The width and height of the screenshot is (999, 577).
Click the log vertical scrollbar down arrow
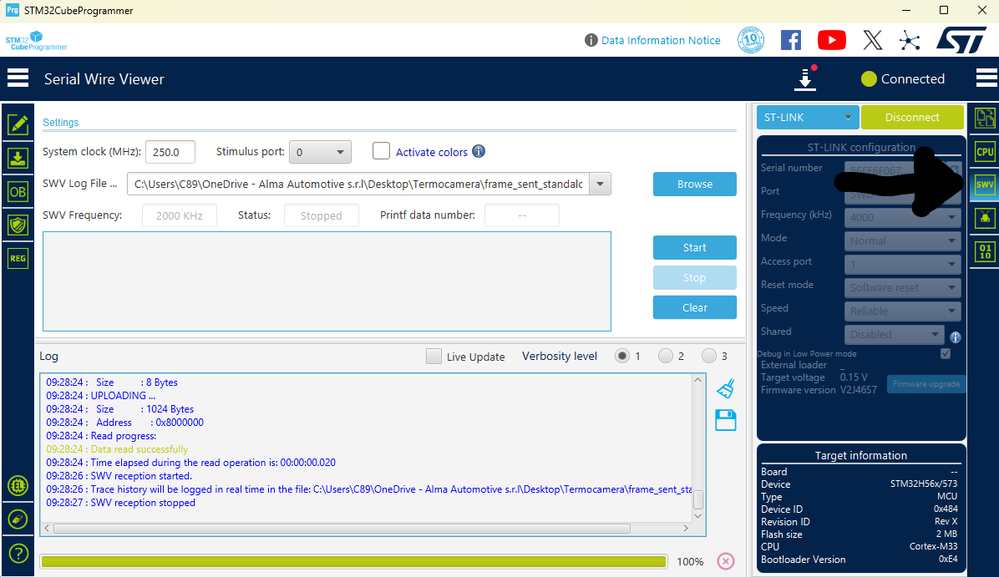point(698,516)
